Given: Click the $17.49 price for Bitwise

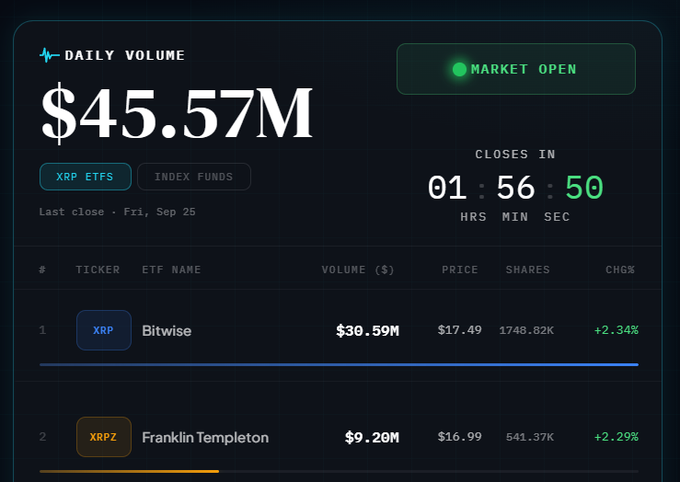Looking at the screenshot, I should [x=460, y=330].
